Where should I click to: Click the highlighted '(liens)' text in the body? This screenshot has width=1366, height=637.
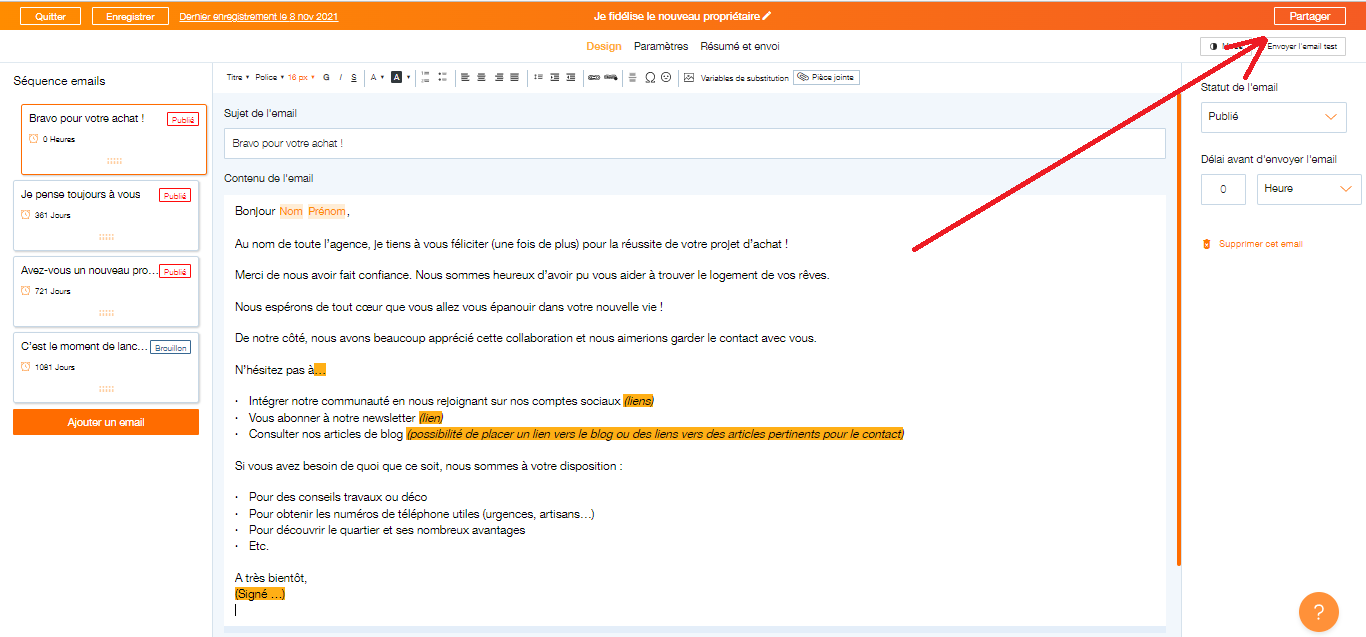tap(638, 401)
